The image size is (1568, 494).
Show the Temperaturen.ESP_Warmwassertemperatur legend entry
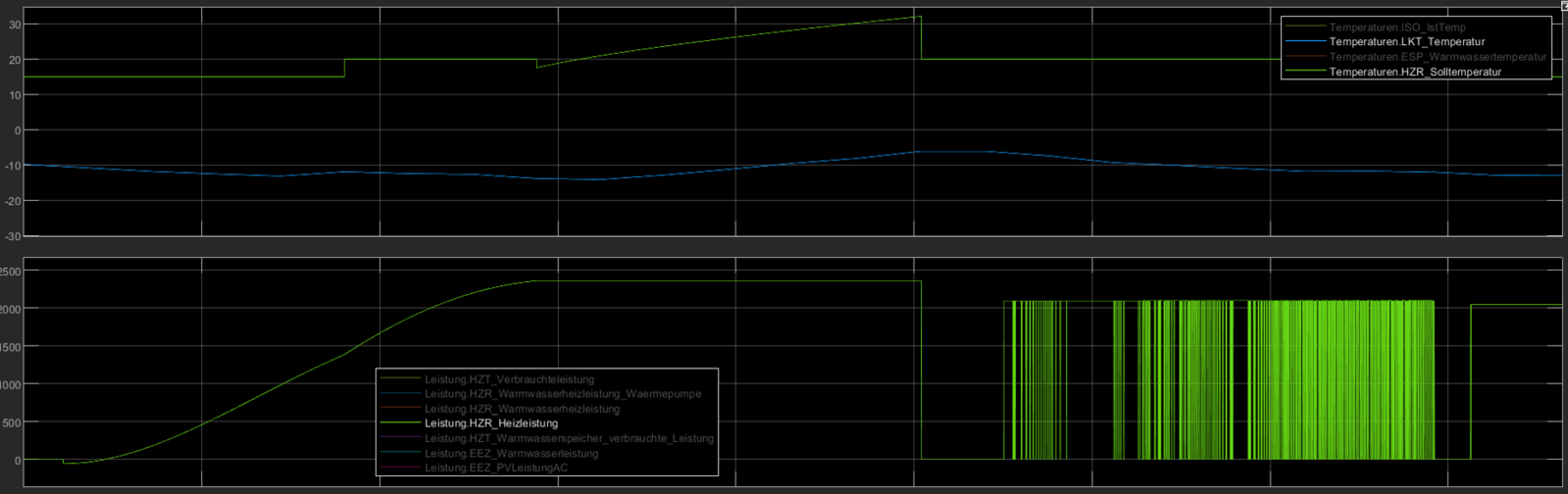pos(1437,57)
